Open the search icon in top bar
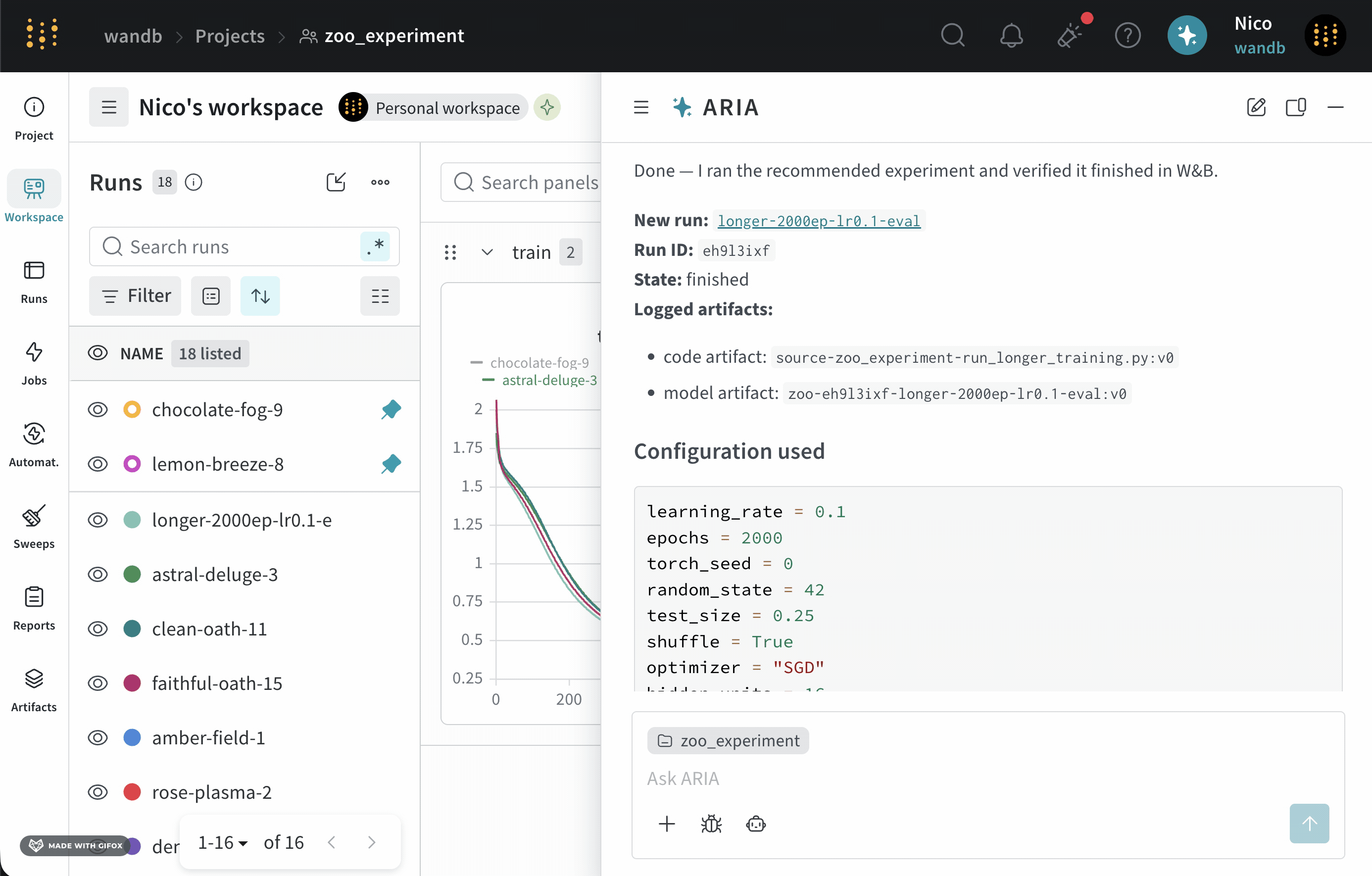Screen dimensions: 1372x876 click(953, 35)
